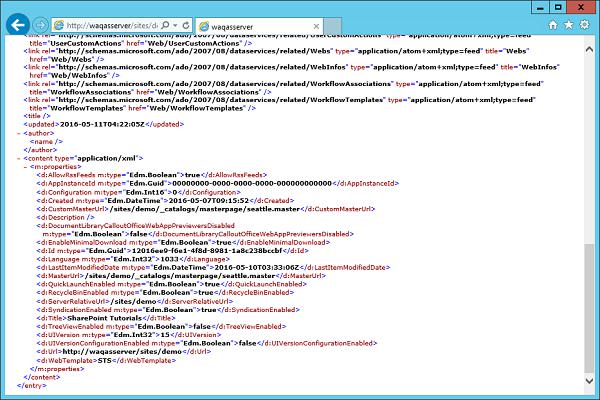Click the d:Language value 1033

point(170,259)
